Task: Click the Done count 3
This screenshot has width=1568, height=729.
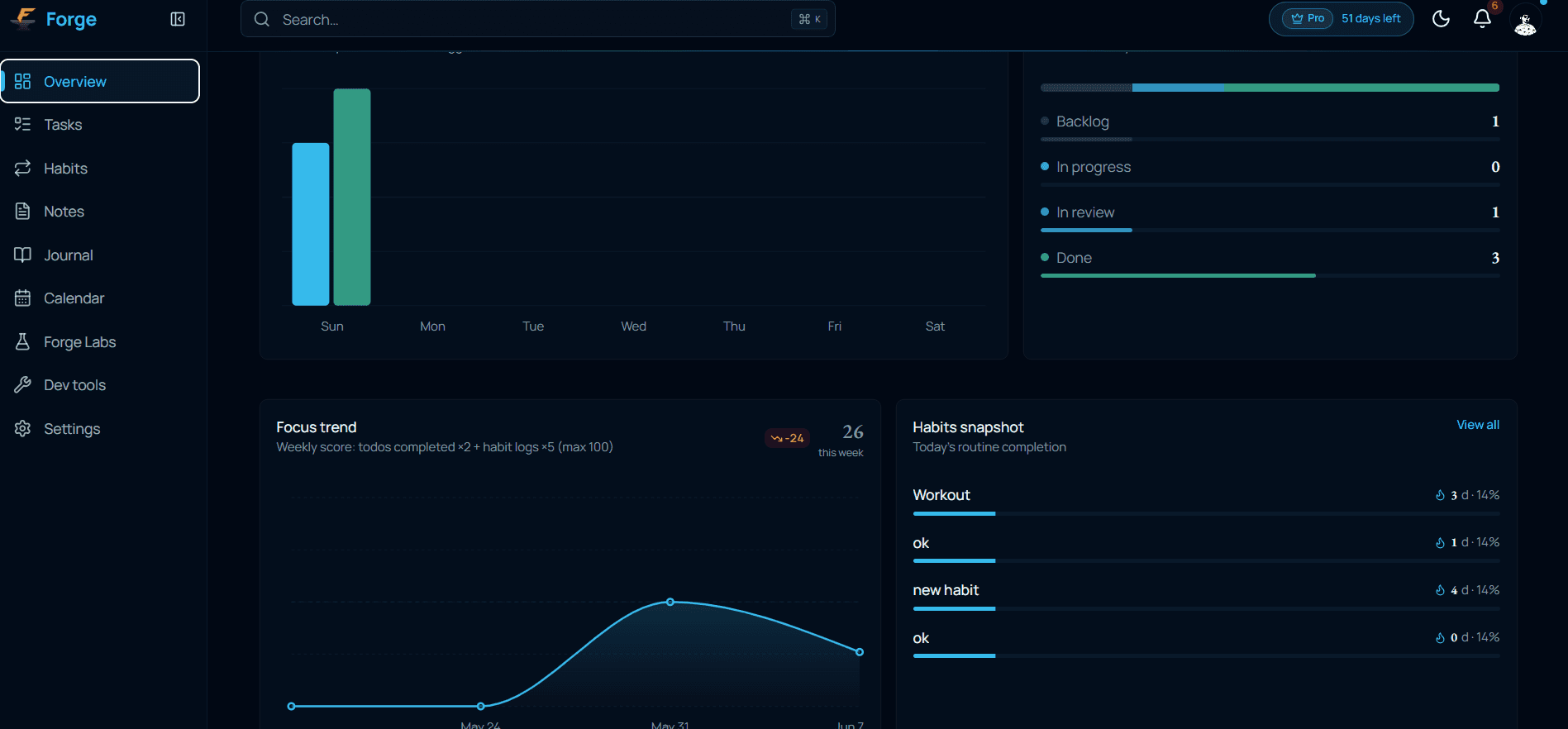Action: [x=1495, y=258]
